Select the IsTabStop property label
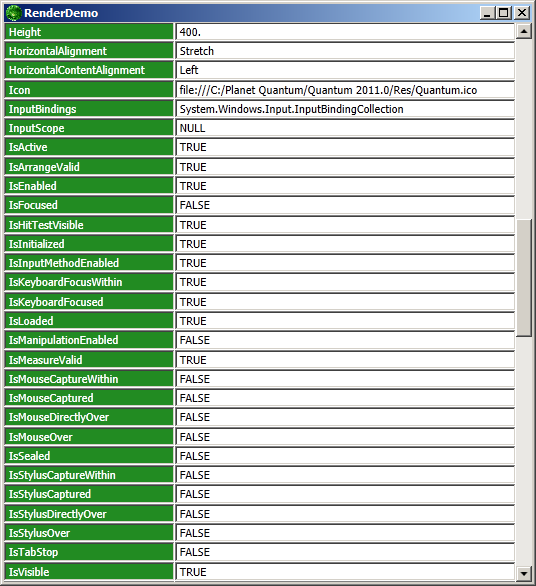Image resolution: width=536 pixels, height=586 pixels. pos(89,552)
